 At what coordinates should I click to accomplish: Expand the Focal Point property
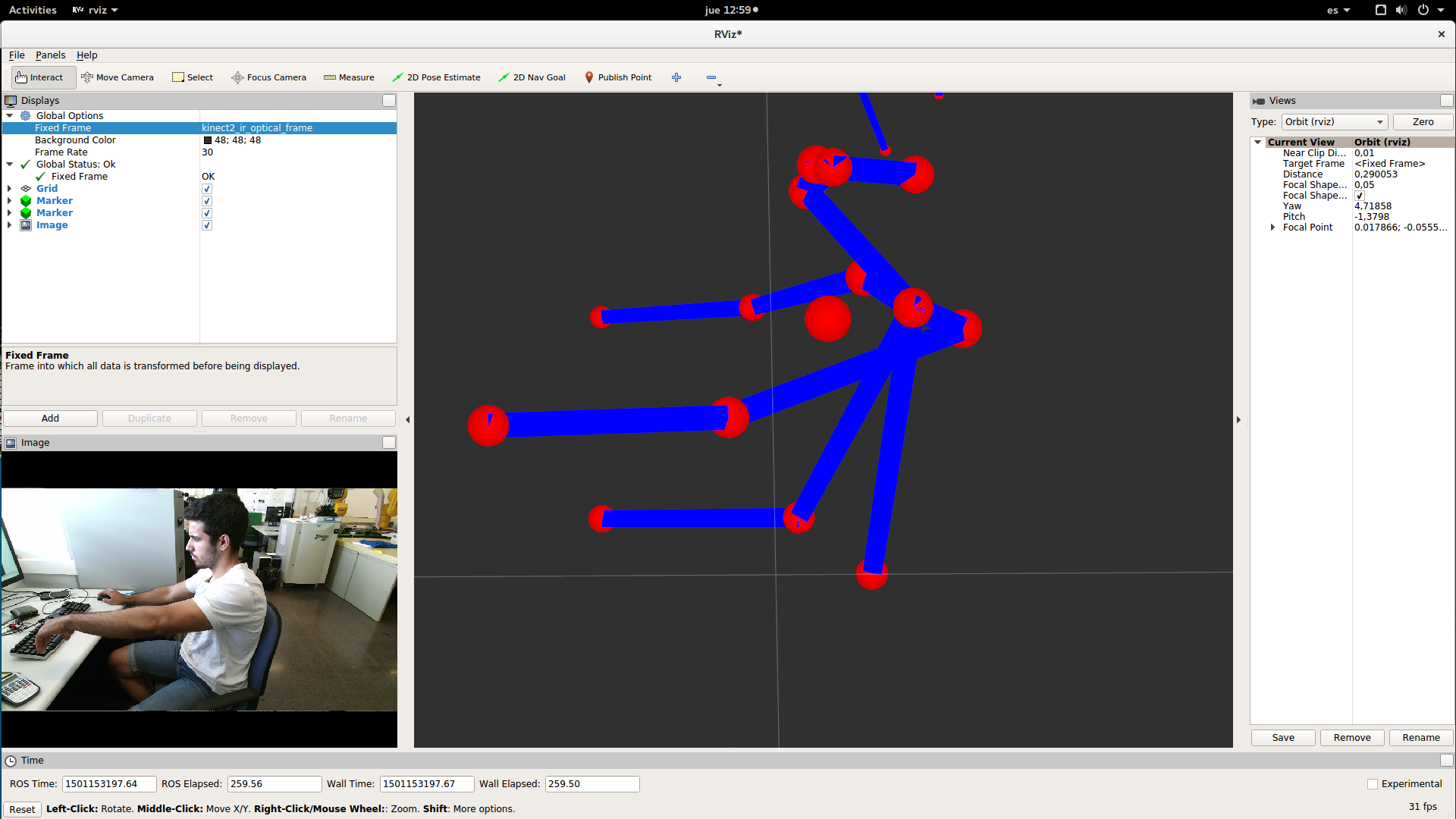pyautogui.click(x=1272, y=227)
